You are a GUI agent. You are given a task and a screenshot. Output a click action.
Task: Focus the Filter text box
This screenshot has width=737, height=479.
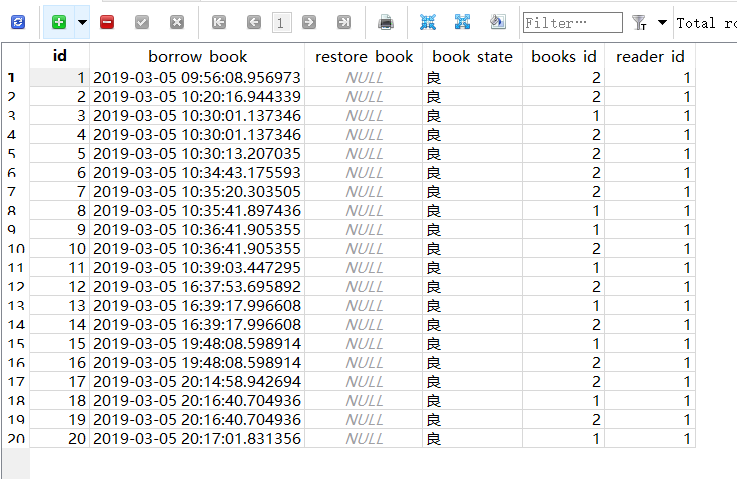coord(572,23)
